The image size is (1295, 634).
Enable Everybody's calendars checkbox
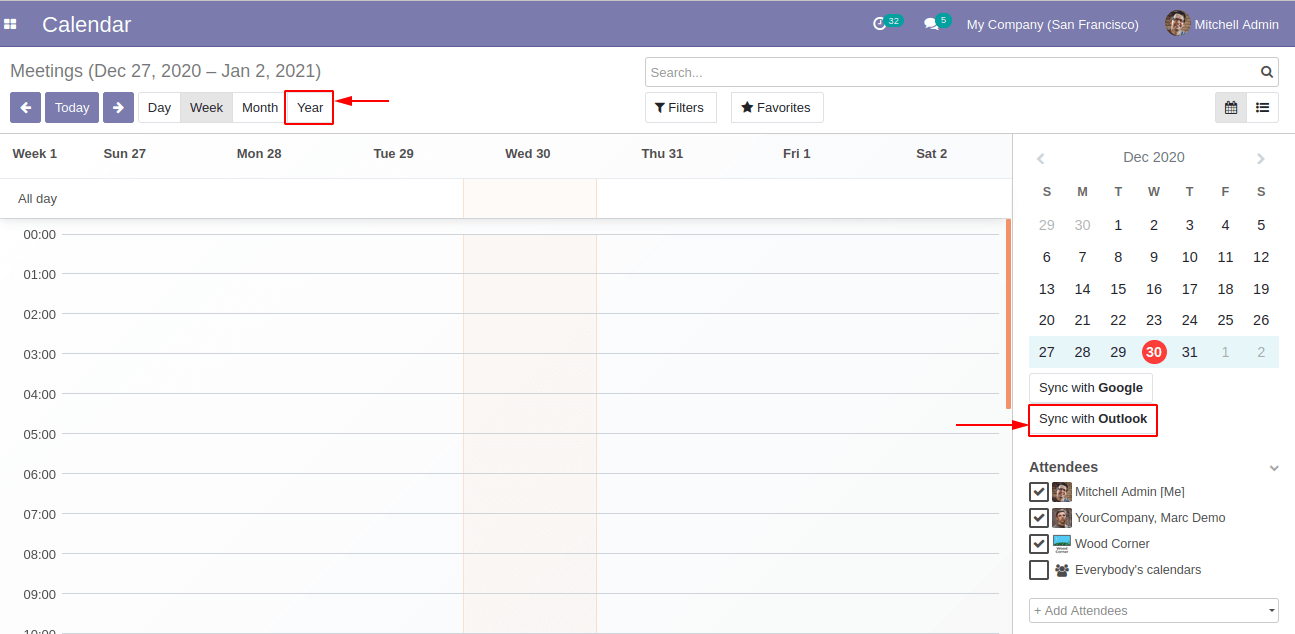(x=1039, y=570)
